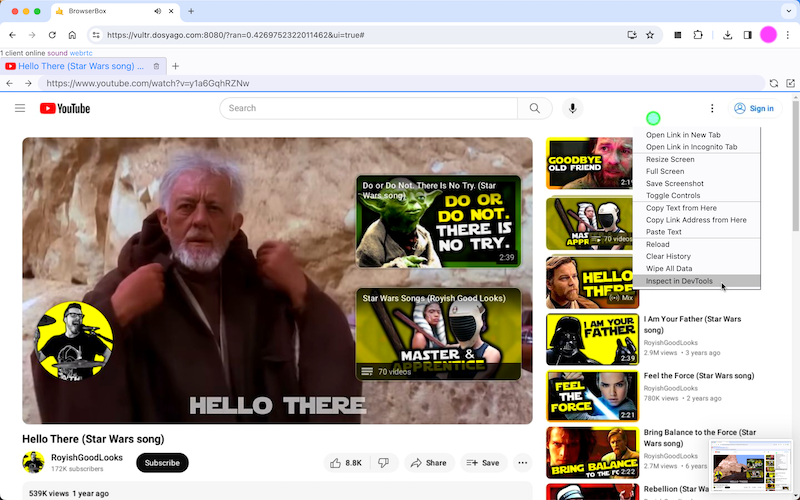This screenshot has height=500, width=800.
Task: Click the YouTube search magnifier button
Action: pyautogui.click(x=535, y=108)
